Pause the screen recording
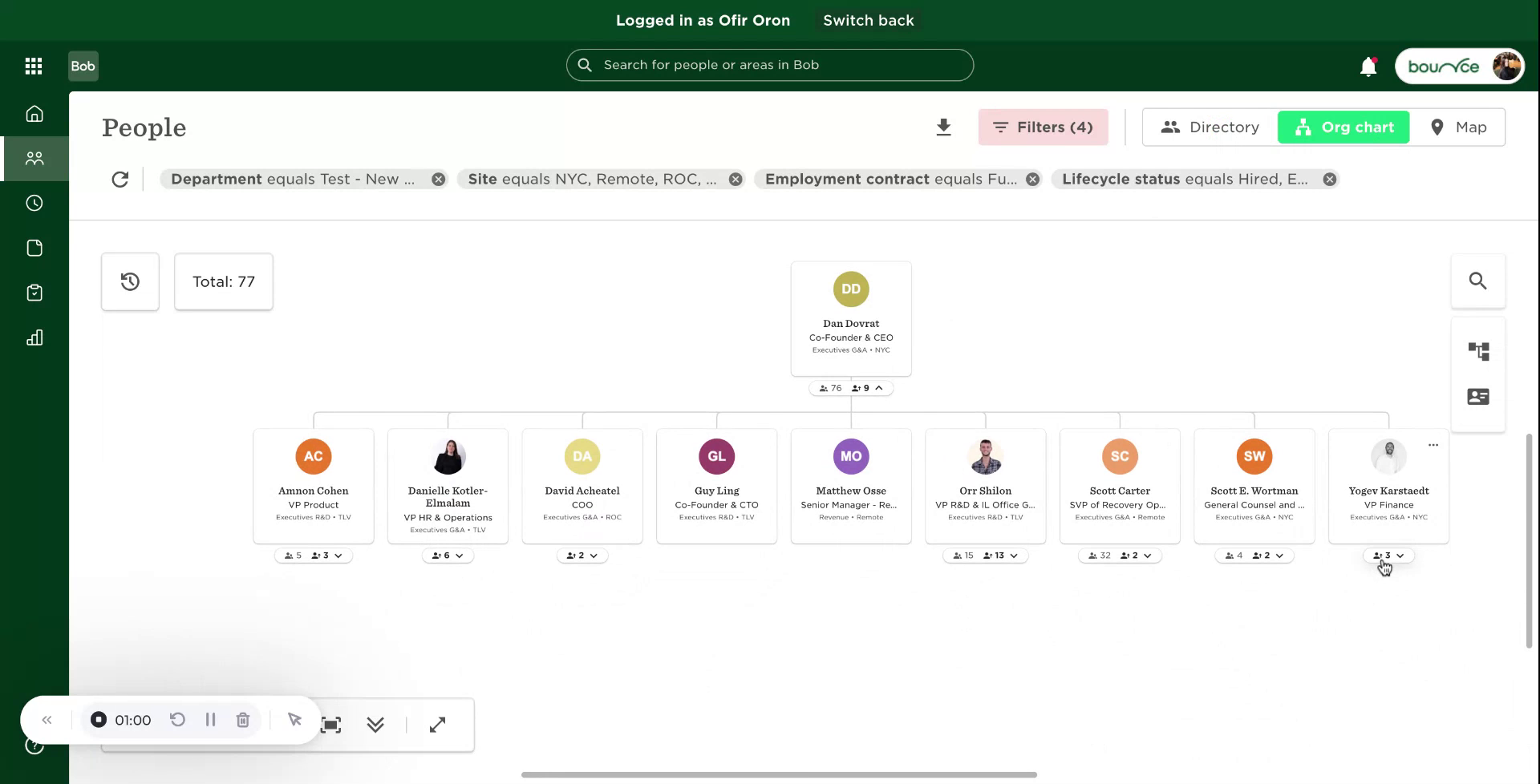1540x784 pixels. (210, 719)
